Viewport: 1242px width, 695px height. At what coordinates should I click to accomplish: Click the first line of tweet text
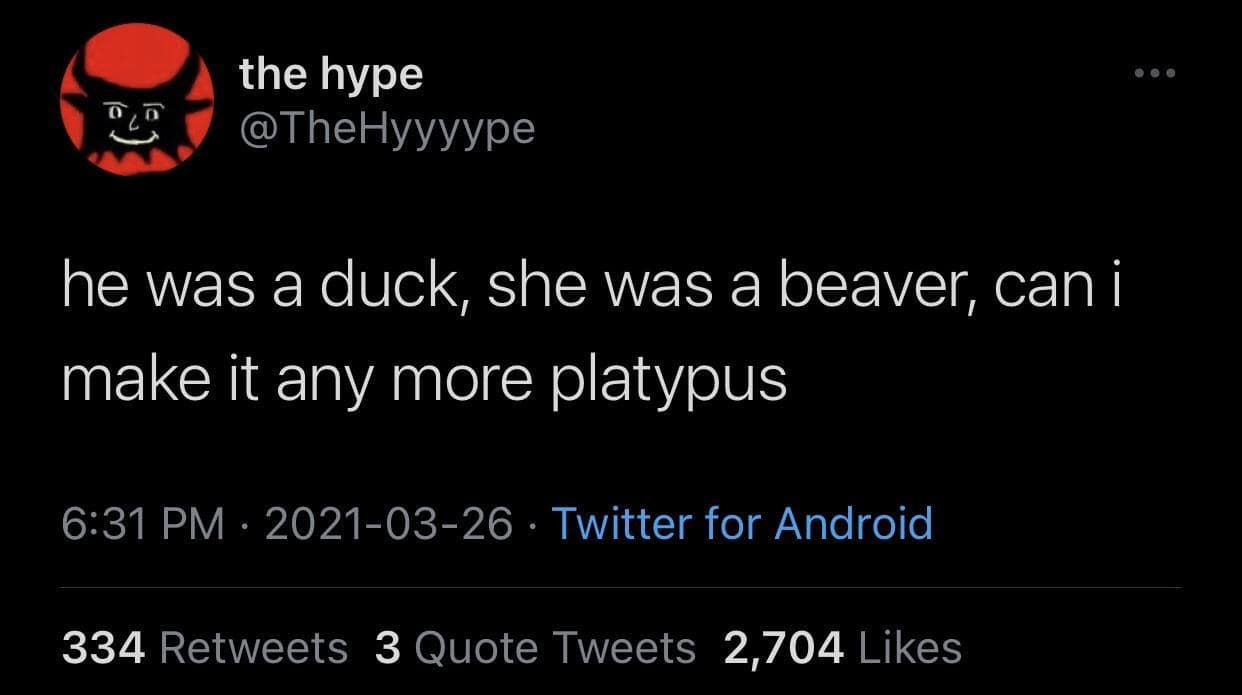(600, 290)
